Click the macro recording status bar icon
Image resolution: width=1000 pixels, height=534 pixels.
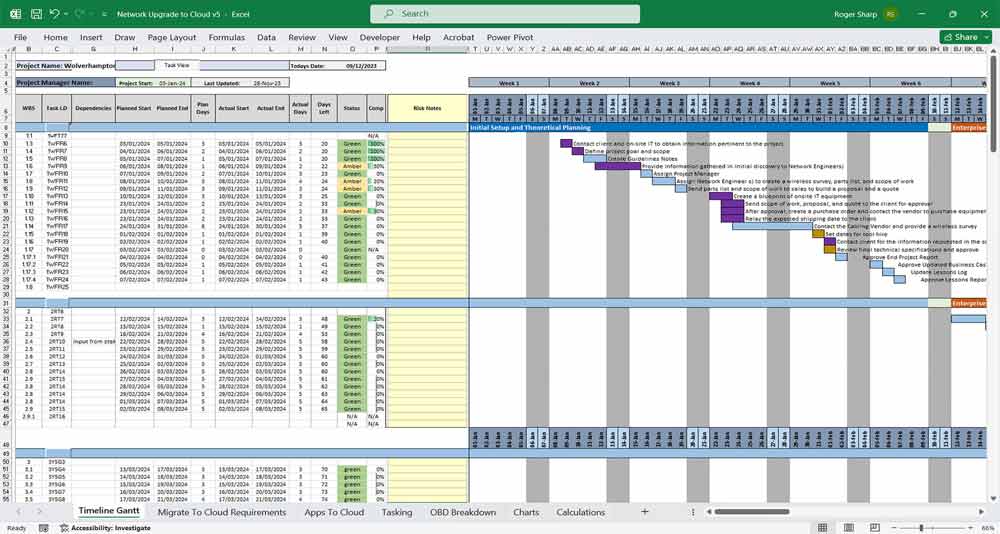click(43, 528)
